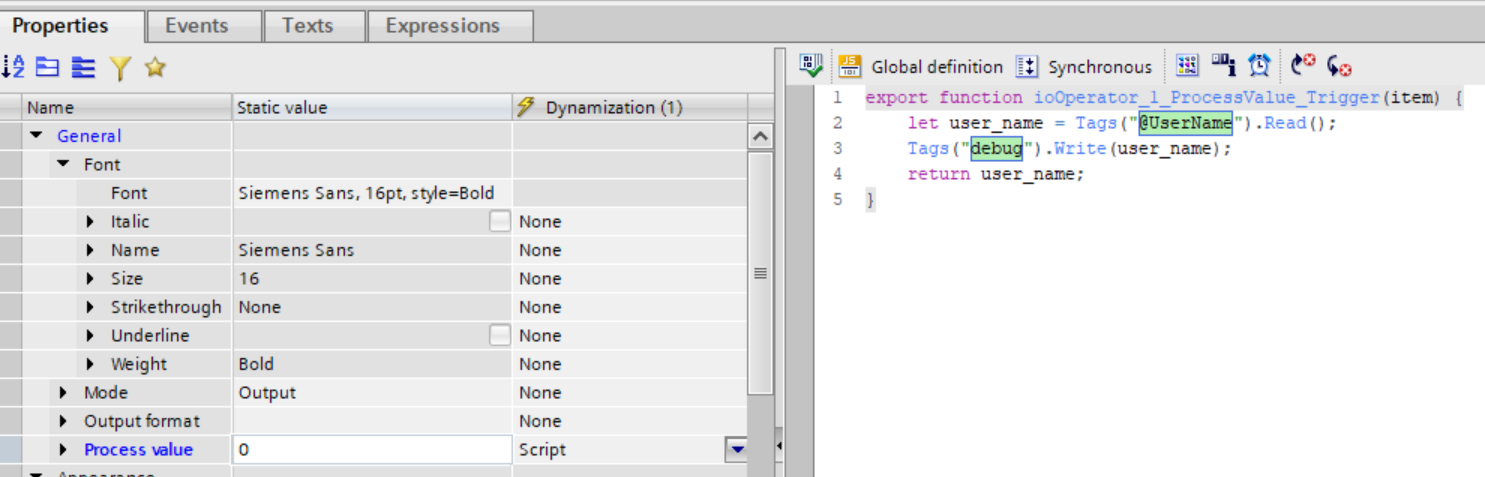Screen dimensions: 1485x477
Task: Open the Process value dynamization dropdown
Action: tap(736, 450)
